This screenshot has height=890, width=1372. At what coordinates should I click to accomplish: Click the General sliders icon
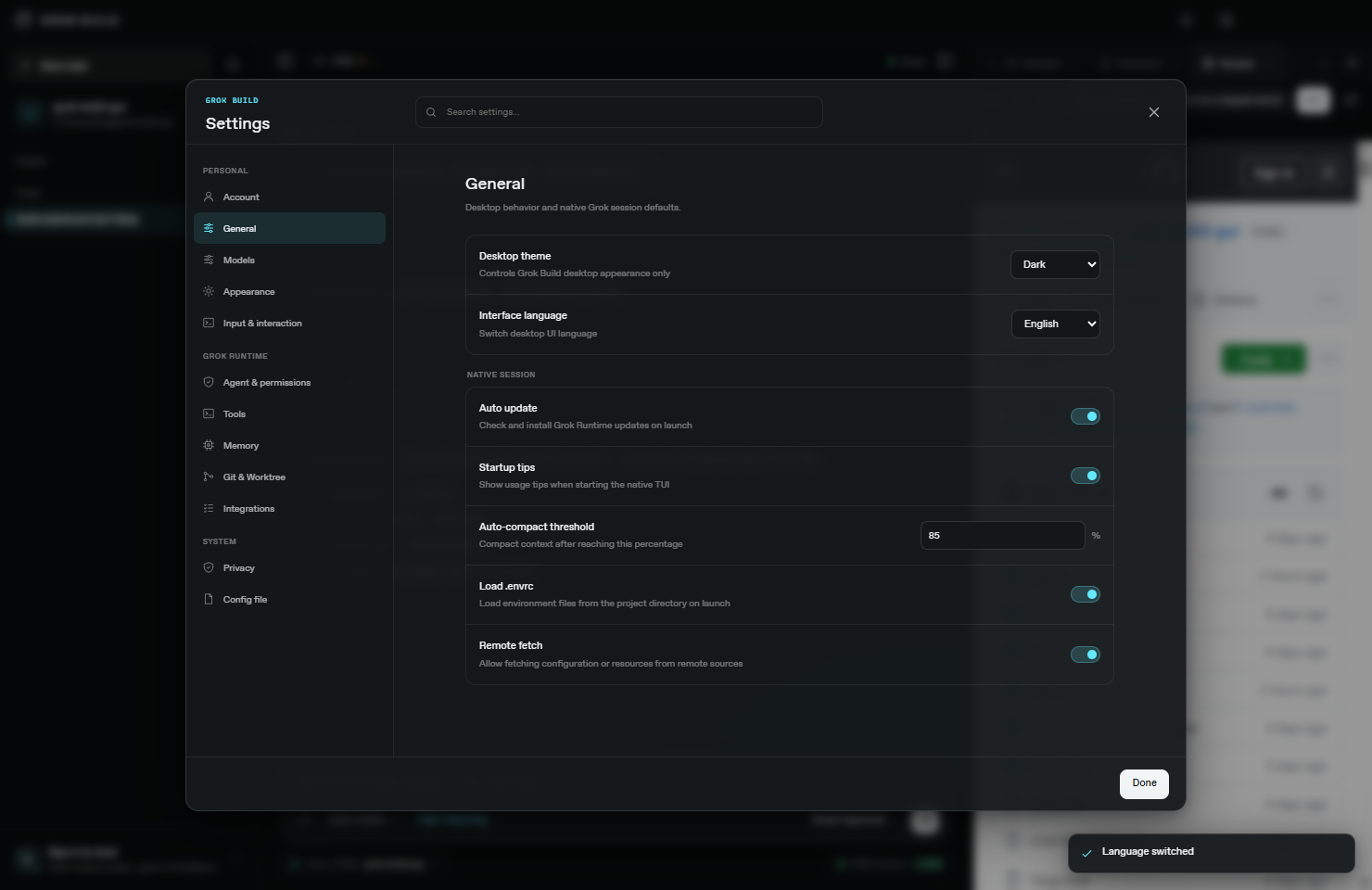209,228
